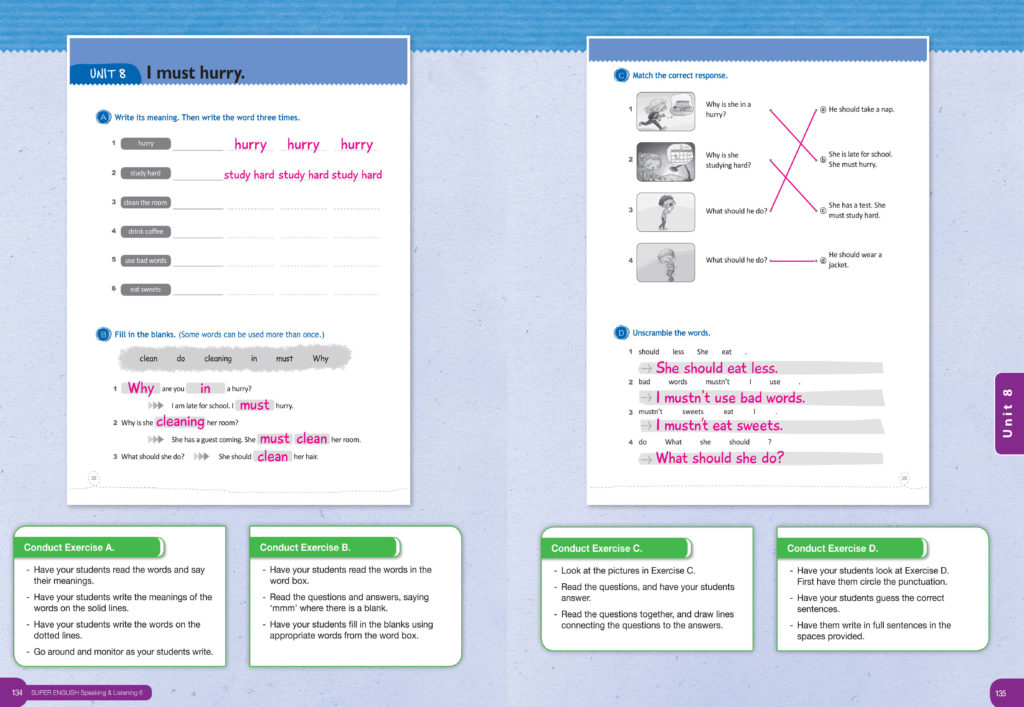This screenshot has width=1024, height=707.
Task: Click the circled C icon beside 'Match the correct response'
Action: [x=620, y=76]
